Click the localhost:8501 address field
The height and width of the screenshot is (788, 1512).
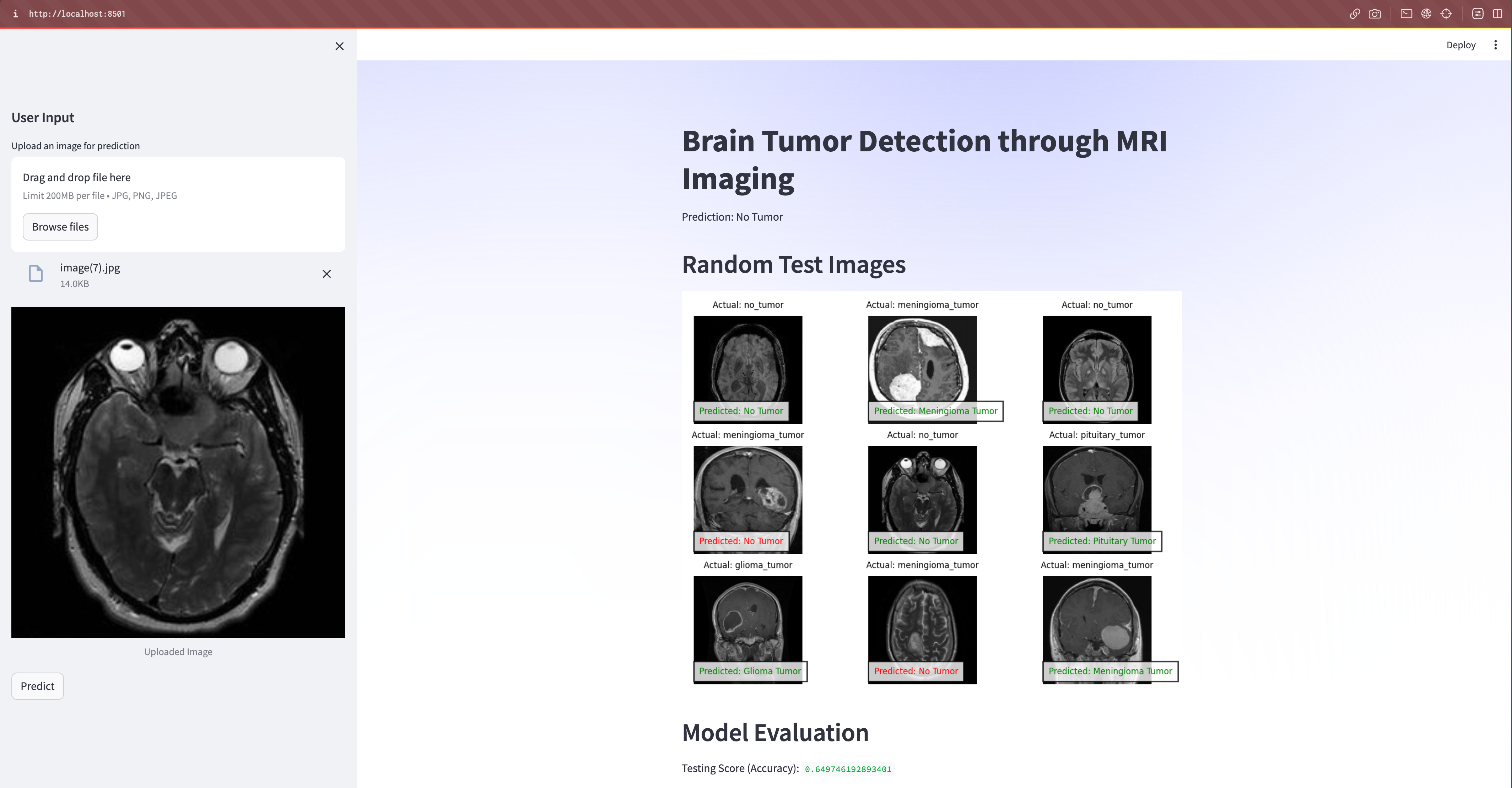click(77, 14)
